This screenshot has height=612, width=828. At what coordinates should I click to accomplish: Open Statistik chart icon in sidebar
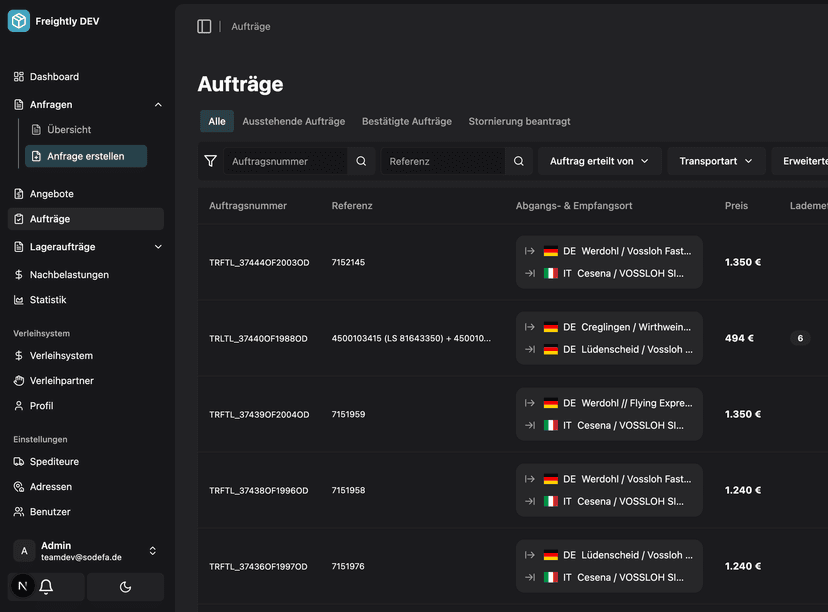coord(19,300)
